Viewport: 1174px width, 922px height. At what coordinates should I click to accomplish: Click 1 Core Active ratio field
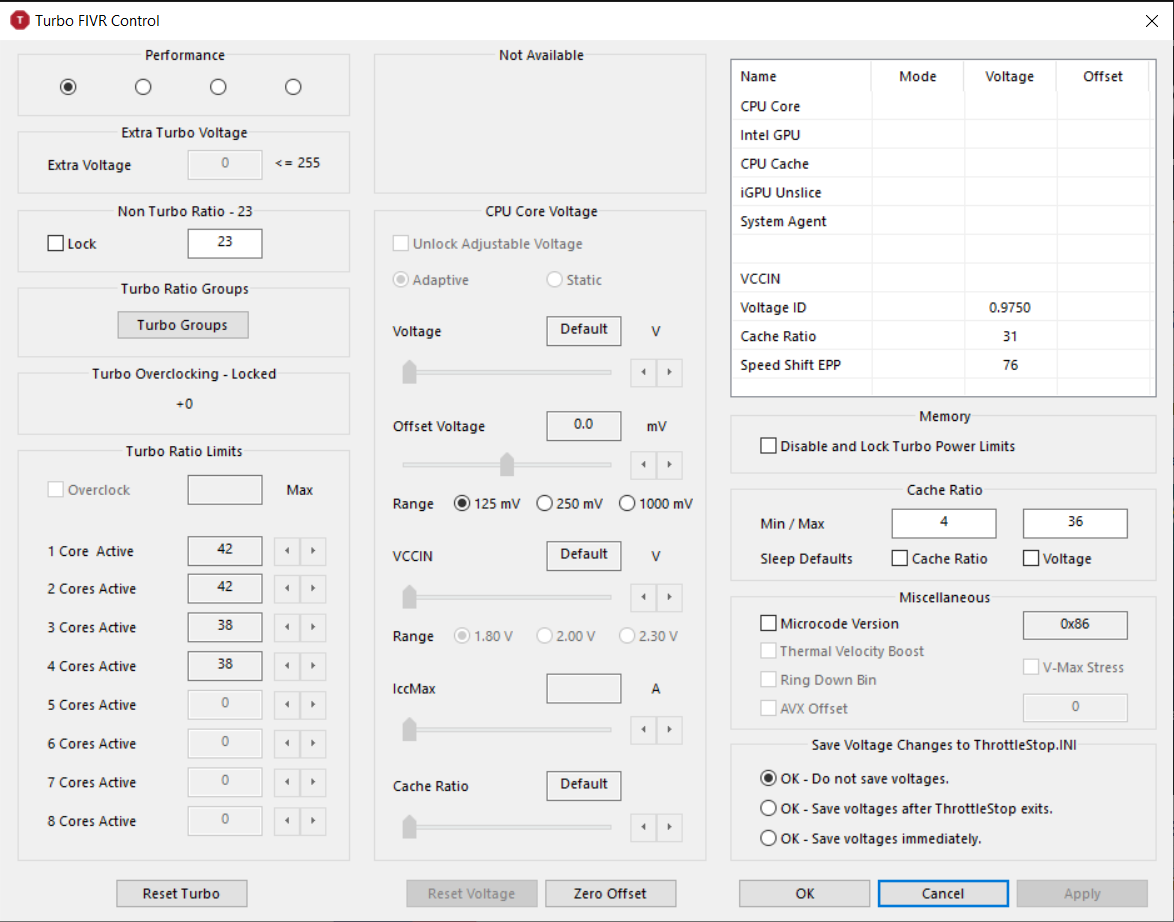[x=225, y=551]
